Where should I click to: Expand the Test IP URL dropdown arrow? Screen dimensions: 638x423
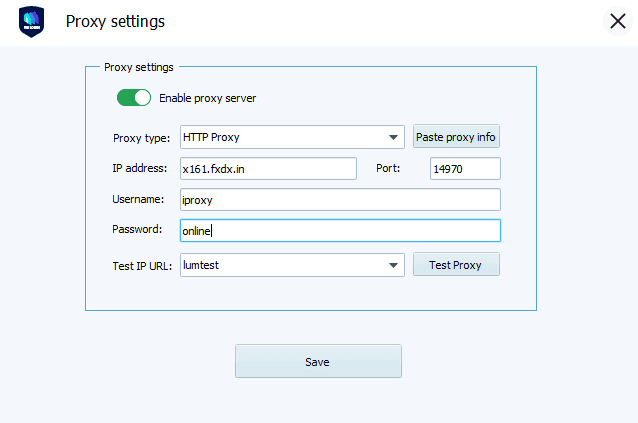click(394, 265)
